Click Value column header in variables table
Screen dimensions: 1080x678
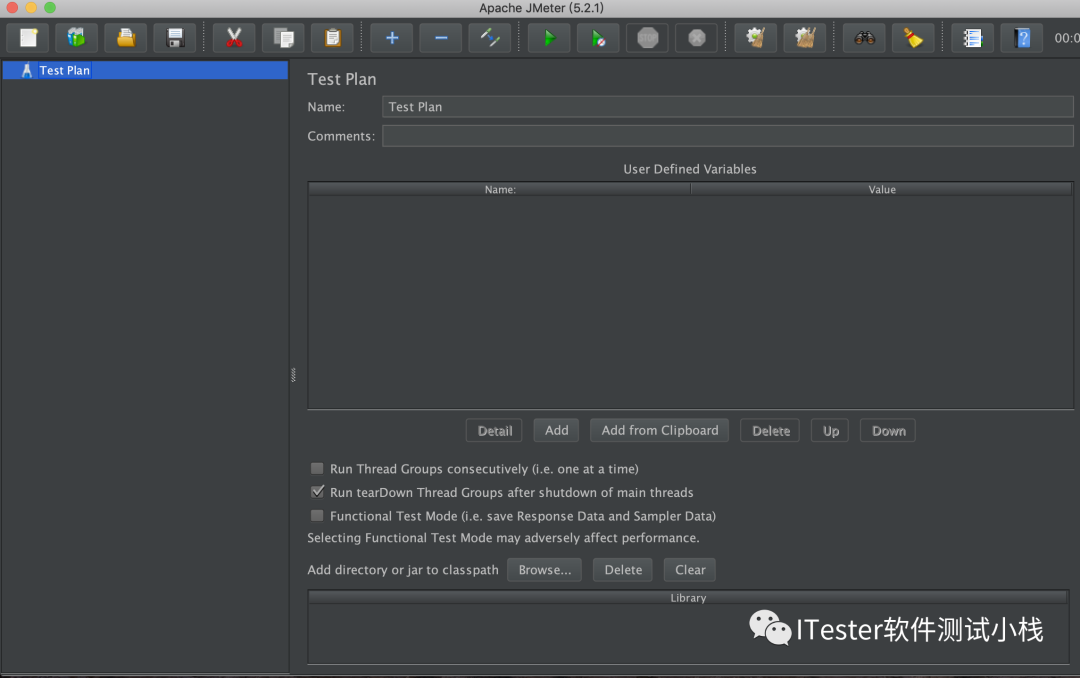point(882,189)
